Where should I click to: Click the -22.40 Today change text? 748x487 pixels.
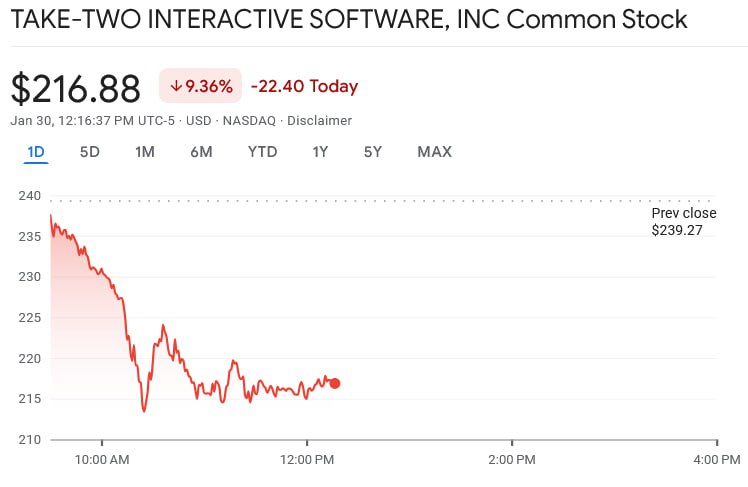(x=304, y=86)
